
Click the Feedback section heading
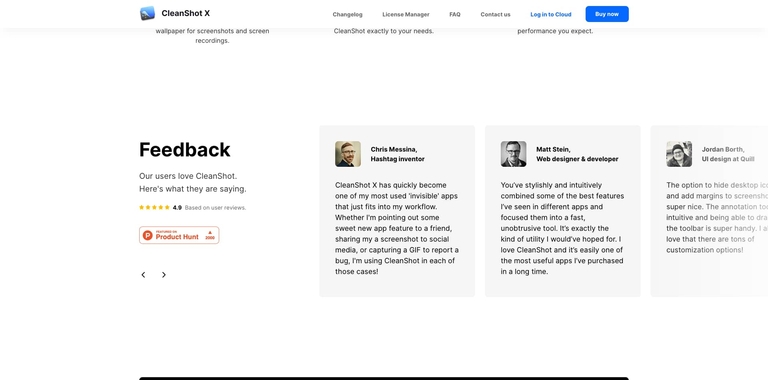click(185, 150)
